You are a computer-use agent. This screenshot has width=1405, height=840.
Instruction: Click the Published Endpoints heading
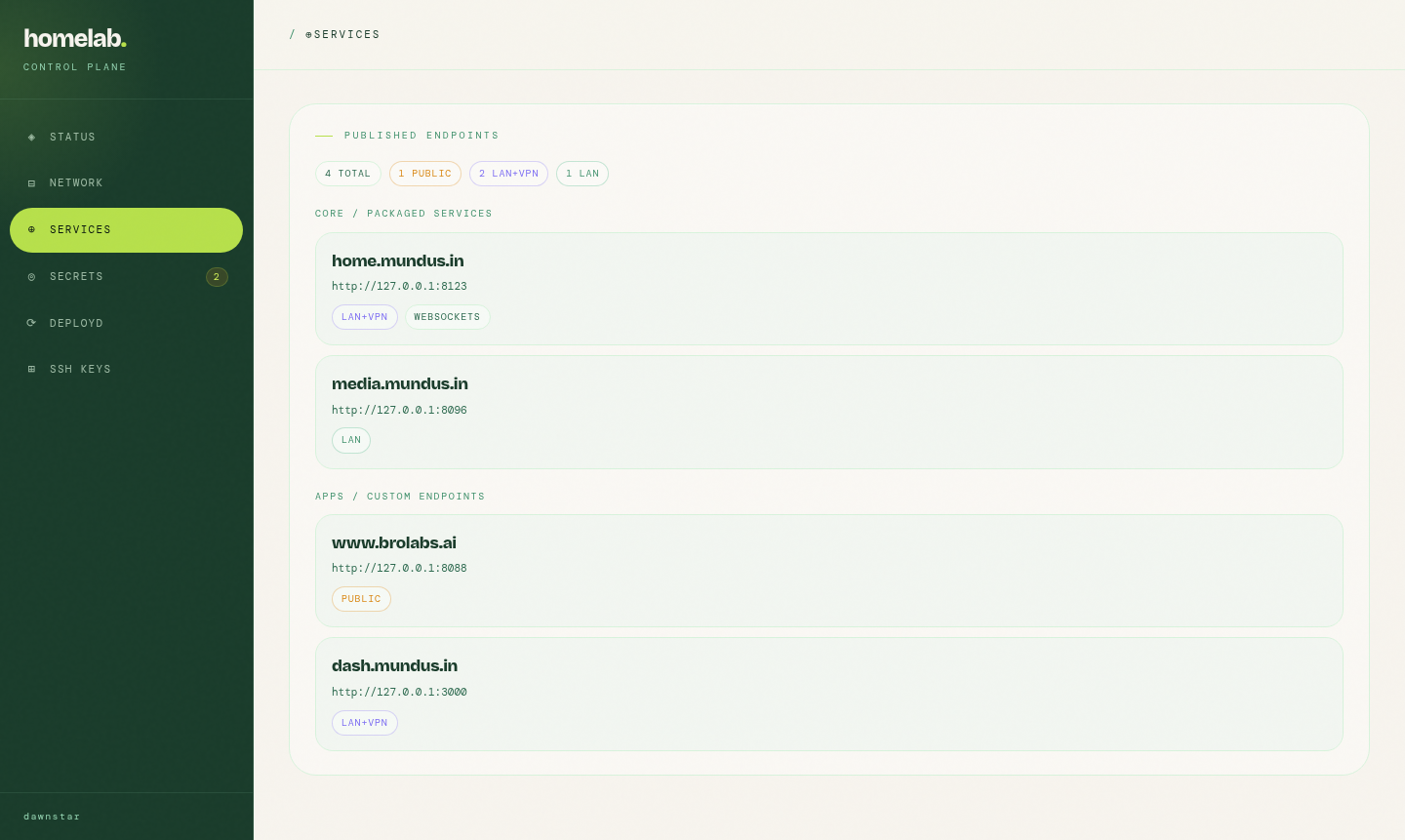pyautogui.click(x=421, y=136)
